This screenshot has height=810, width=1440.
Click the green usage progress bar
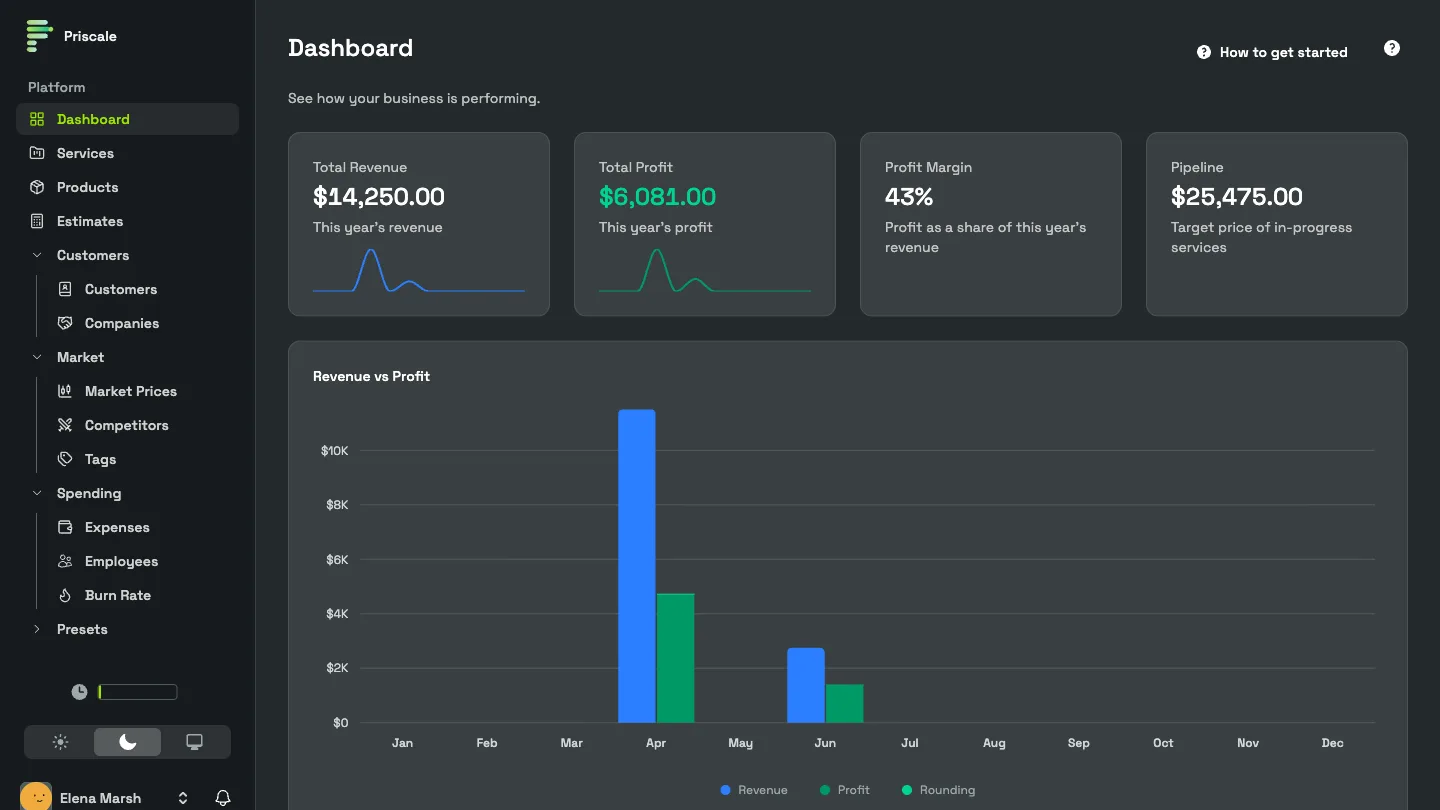[x=138, y=692]
